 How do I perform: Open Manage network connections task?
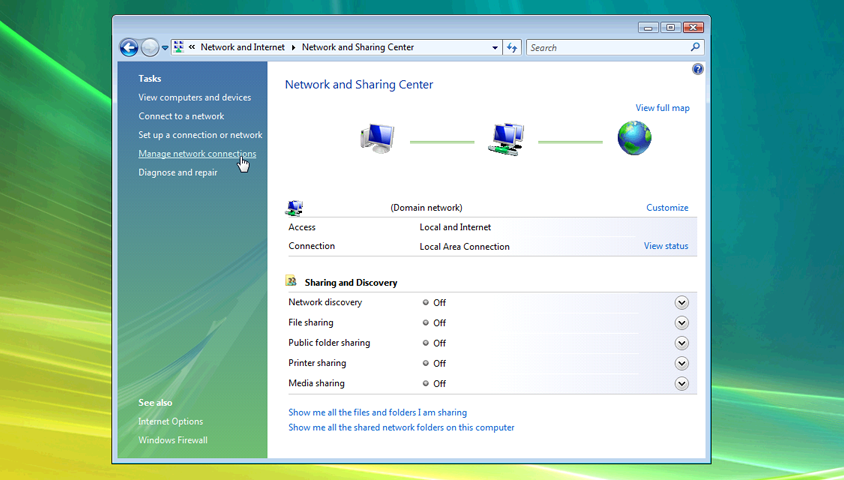coord(197,154)
